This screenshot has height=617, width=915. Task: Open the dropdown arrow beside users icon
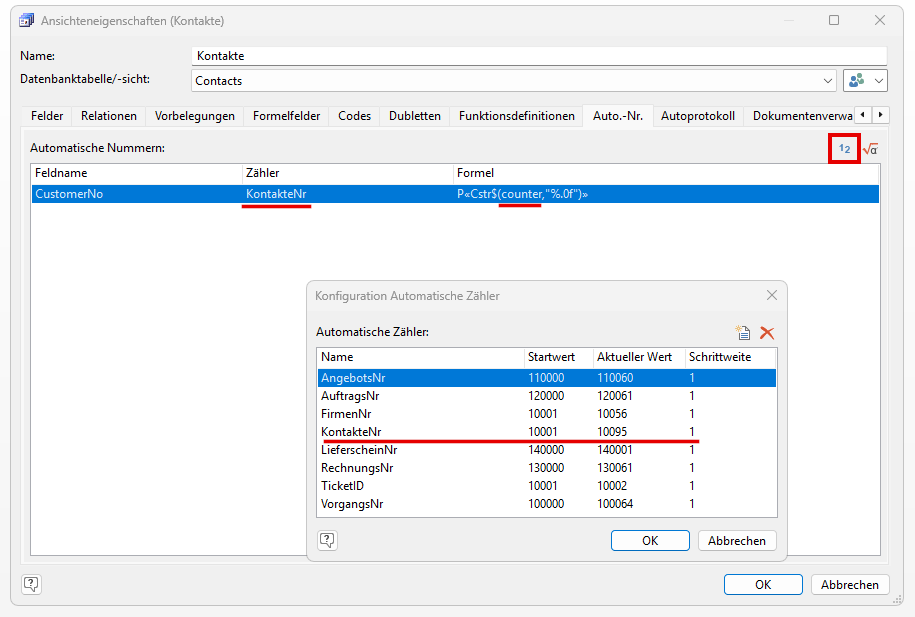879,80
